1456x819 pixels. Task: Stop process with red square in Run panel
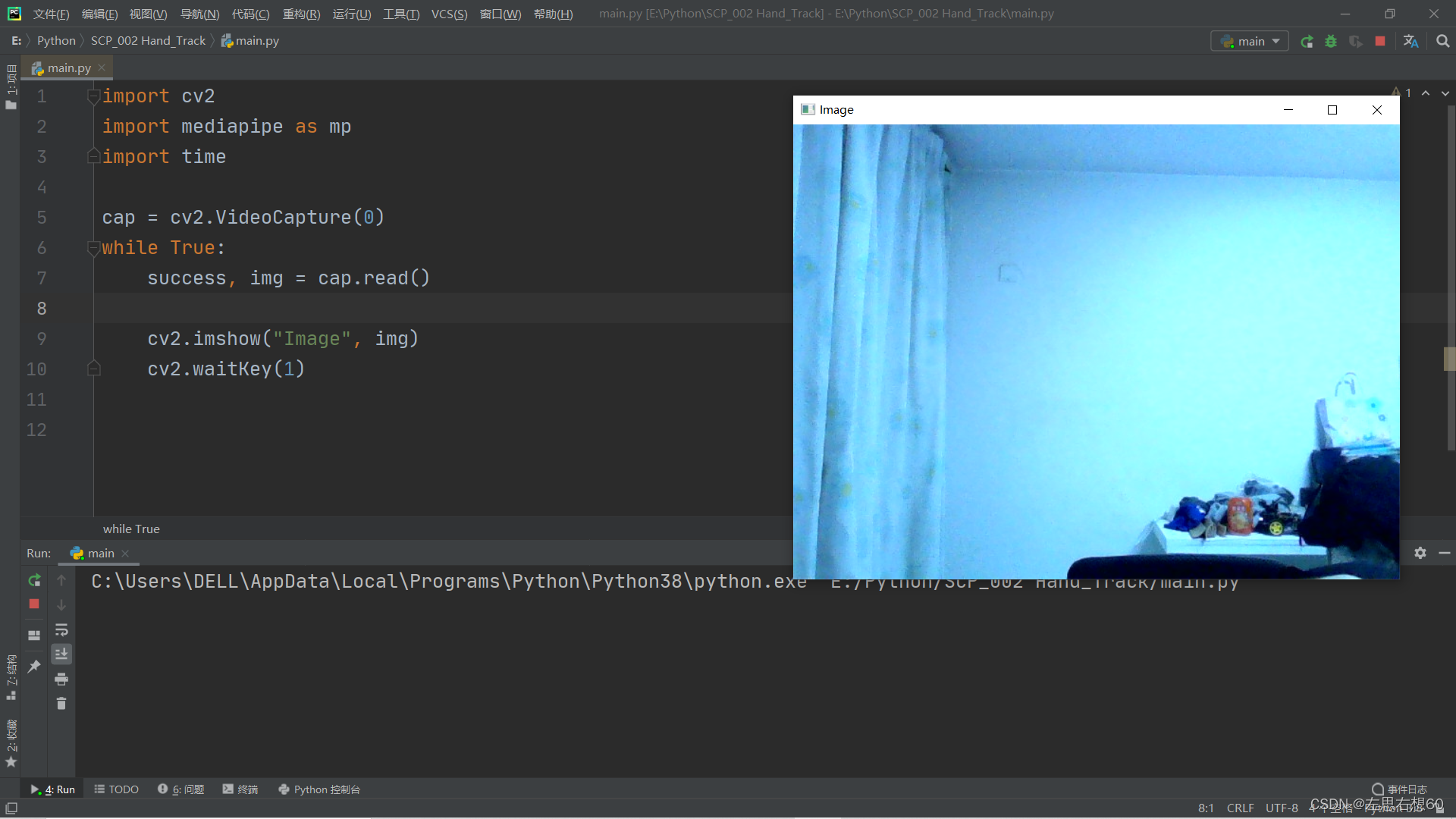pos(34,604)
